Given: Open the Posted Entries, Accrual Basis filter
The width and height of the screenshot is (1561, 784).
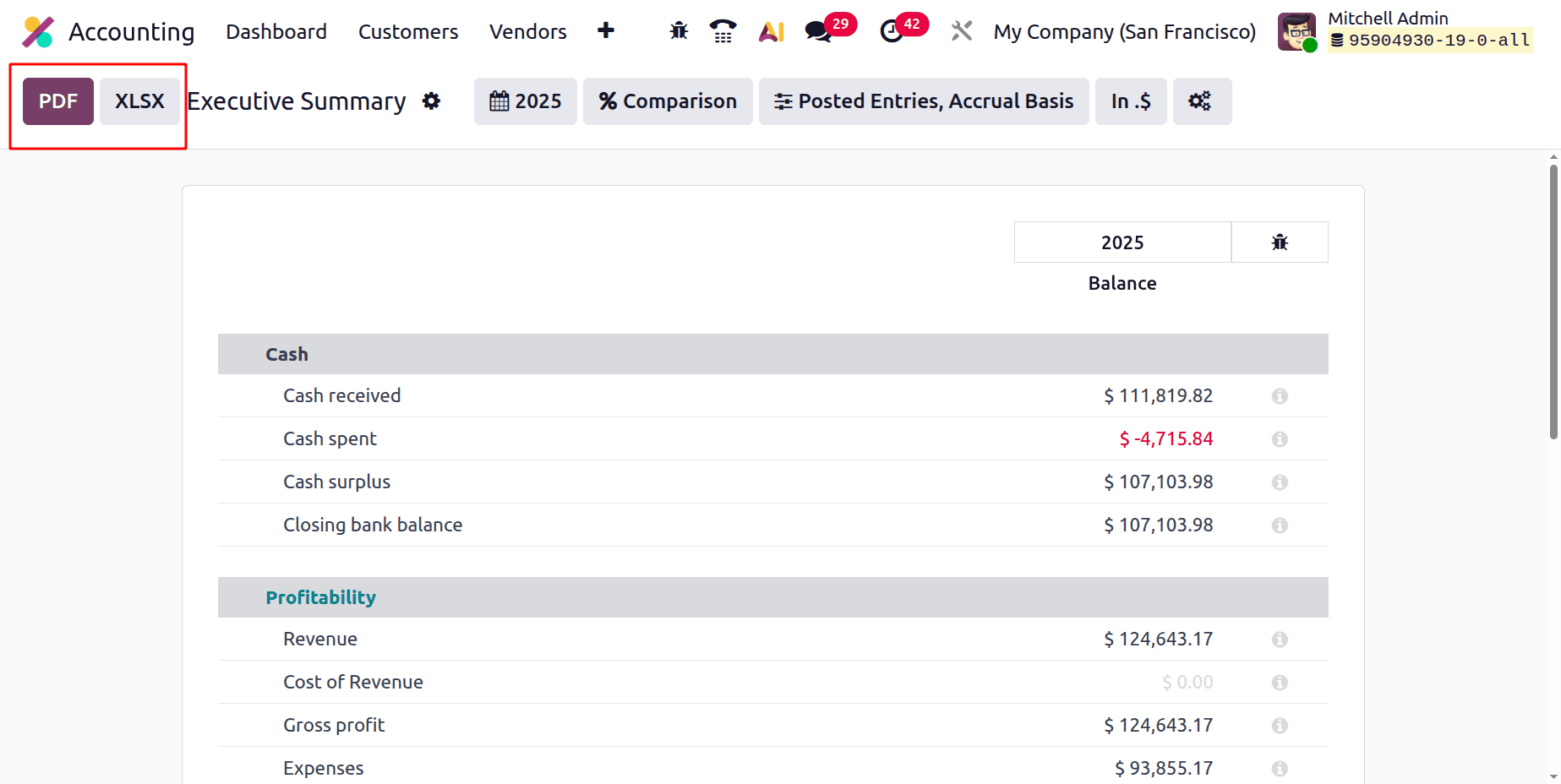Looking at the screenshot, I should point(923,101).
